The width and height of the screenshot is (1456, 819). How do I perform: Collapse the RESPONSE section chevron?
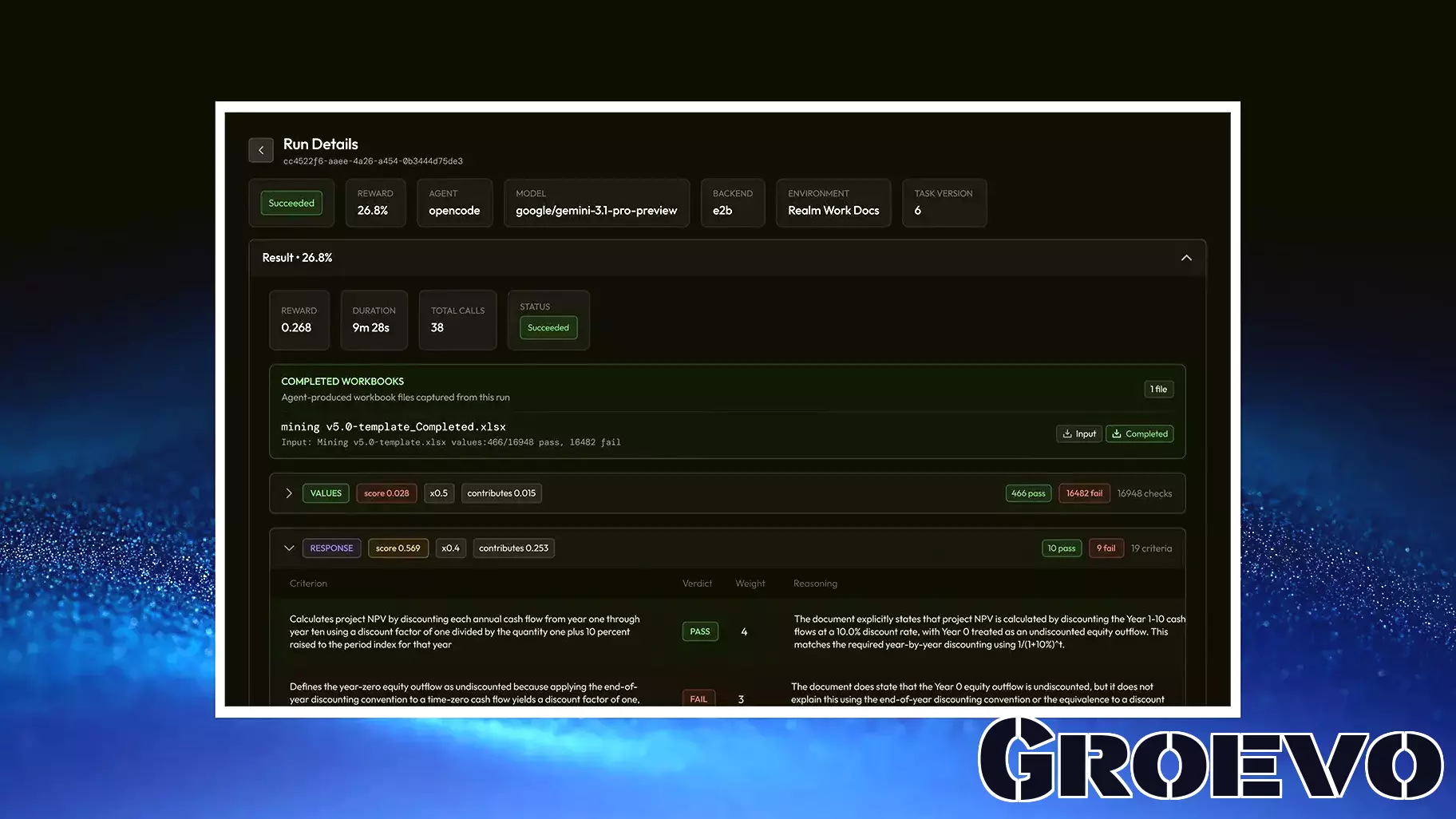pos(289,548)
